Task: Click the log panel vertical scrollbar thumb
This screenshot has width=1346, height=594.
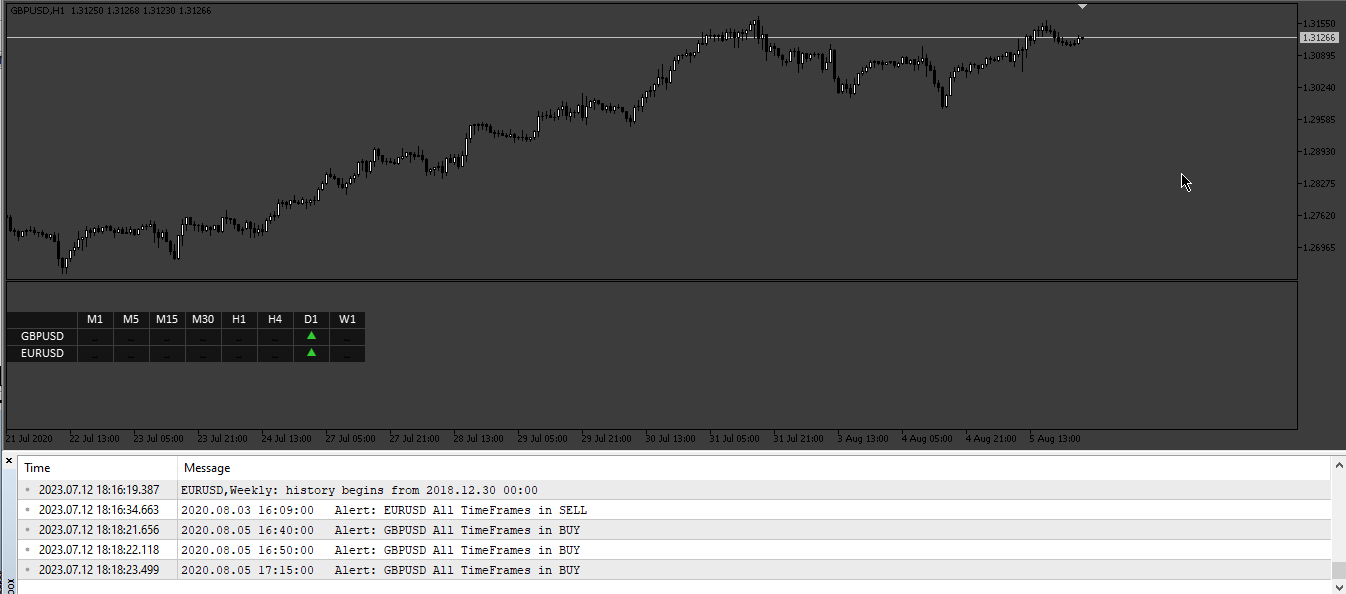Action: [x=1338, y=570]
